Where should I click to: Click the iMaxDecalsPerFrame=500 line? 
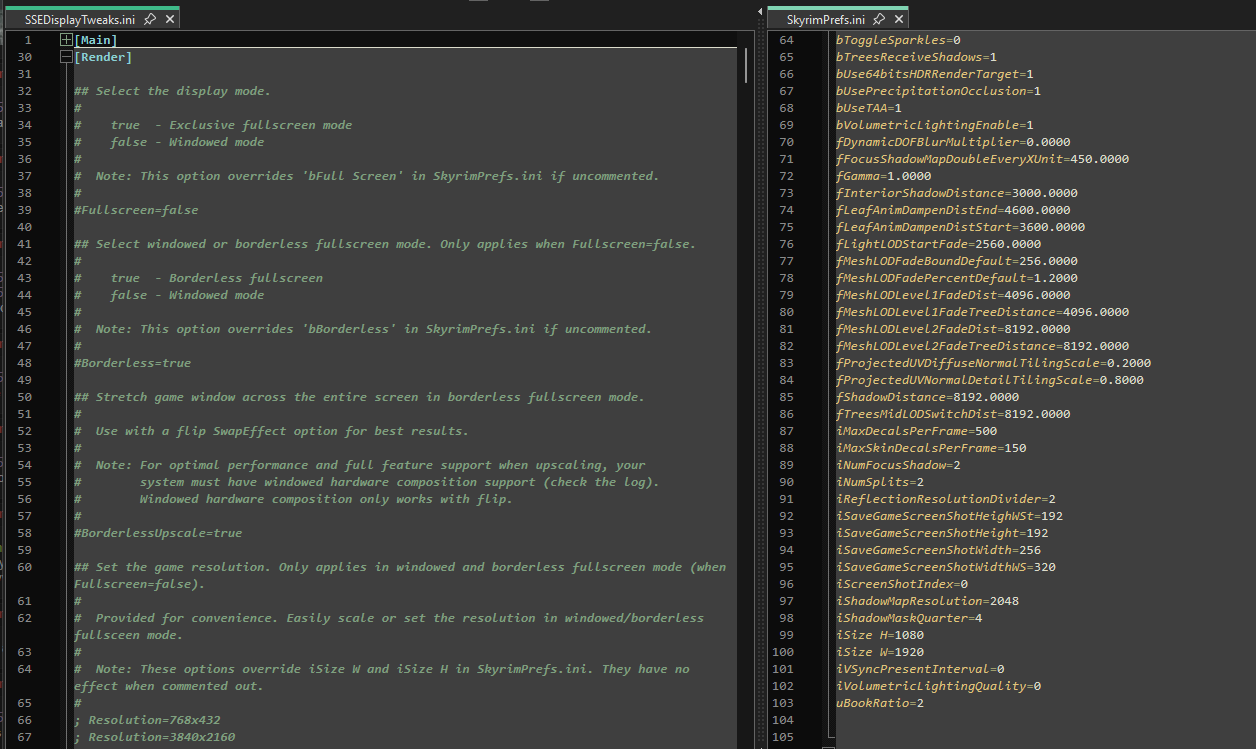[x=916, y=431]
